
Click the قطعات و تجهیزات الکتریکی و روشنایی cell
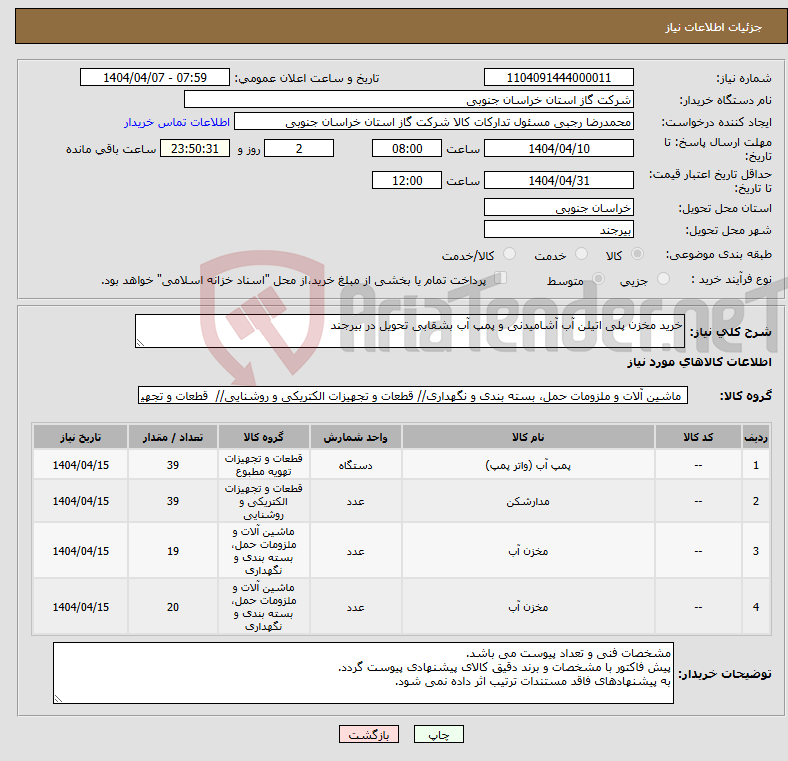(x=263, y=501)
